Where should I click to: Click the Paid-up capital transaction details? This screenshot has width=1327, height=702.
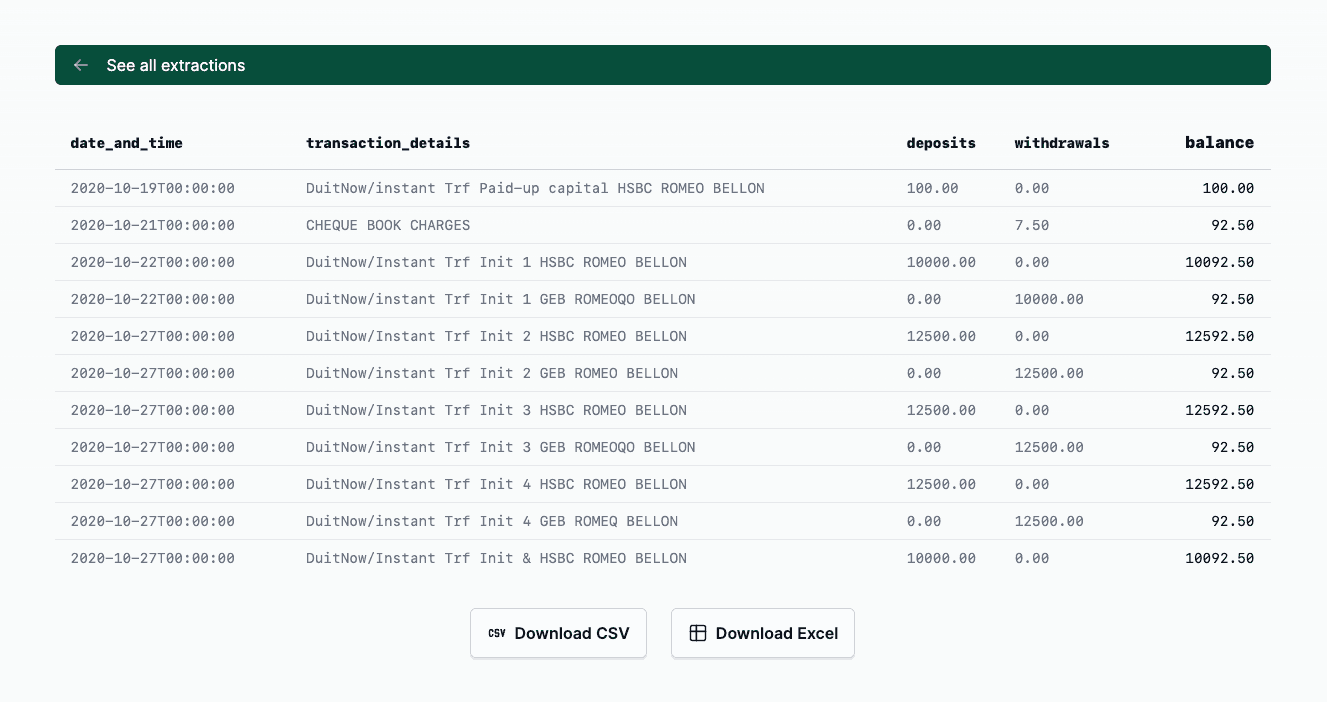coord(535,188)
